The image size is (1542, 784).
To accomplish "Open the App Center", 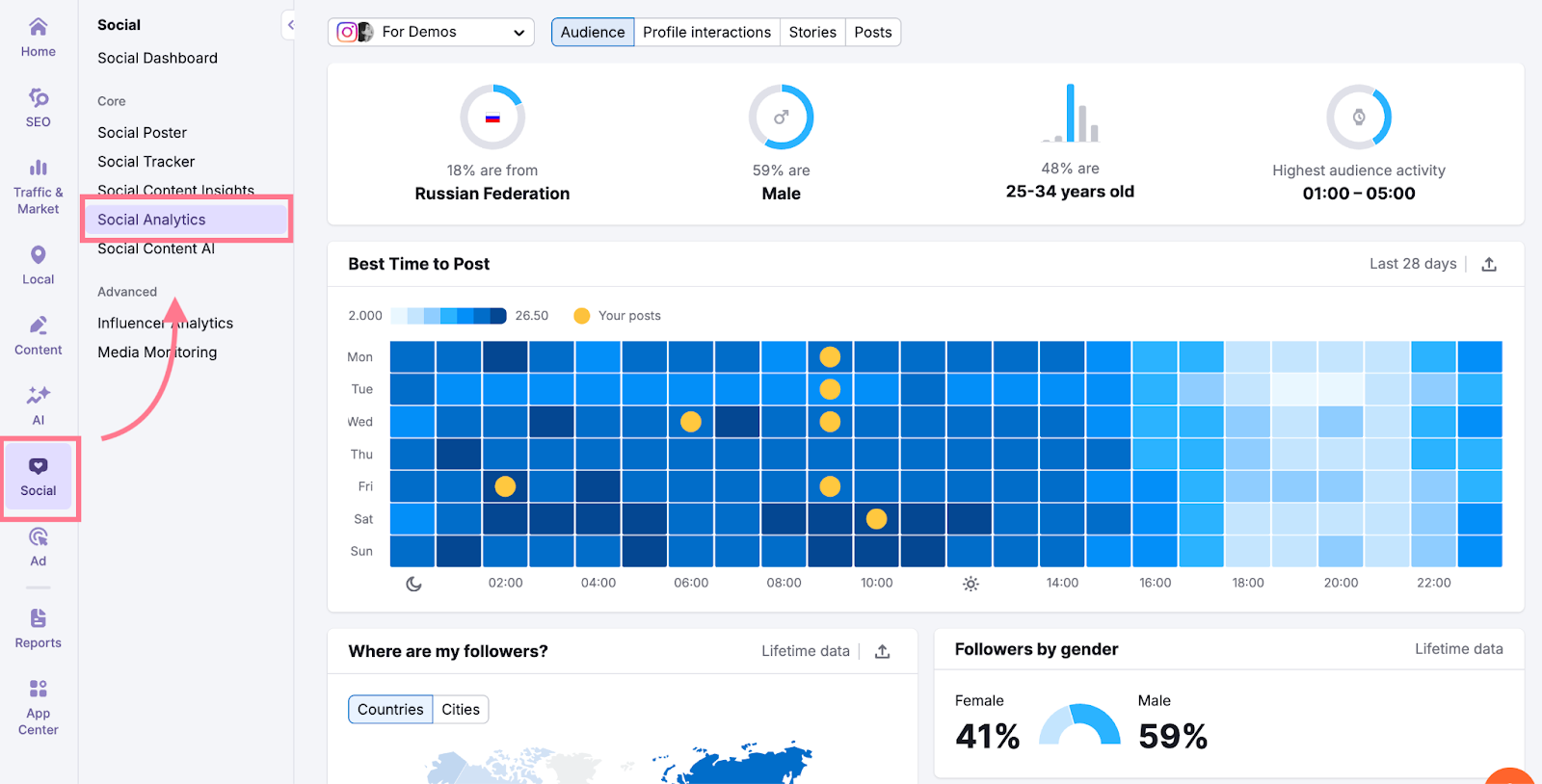I will [x=39, y=706].
